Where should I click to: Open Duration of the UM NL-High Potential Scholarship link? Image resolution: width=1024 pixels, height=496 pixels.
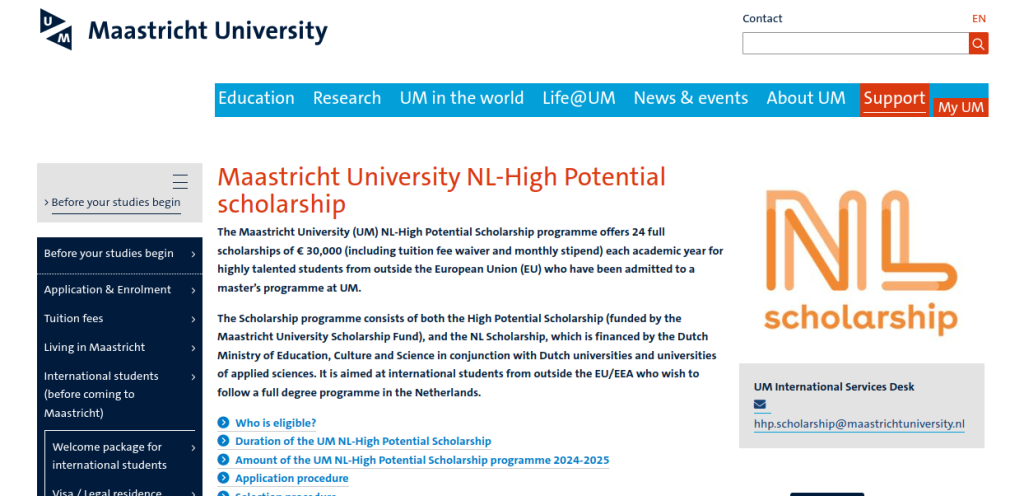click(363, 441)
